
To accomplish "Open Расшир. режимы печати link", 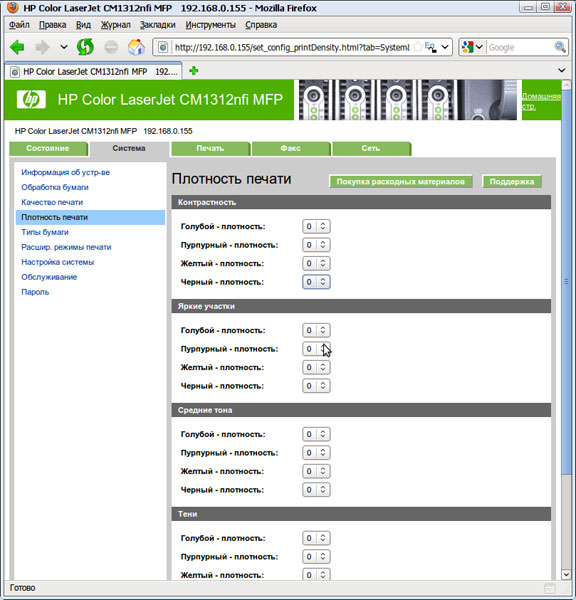I will coord(66,247).
